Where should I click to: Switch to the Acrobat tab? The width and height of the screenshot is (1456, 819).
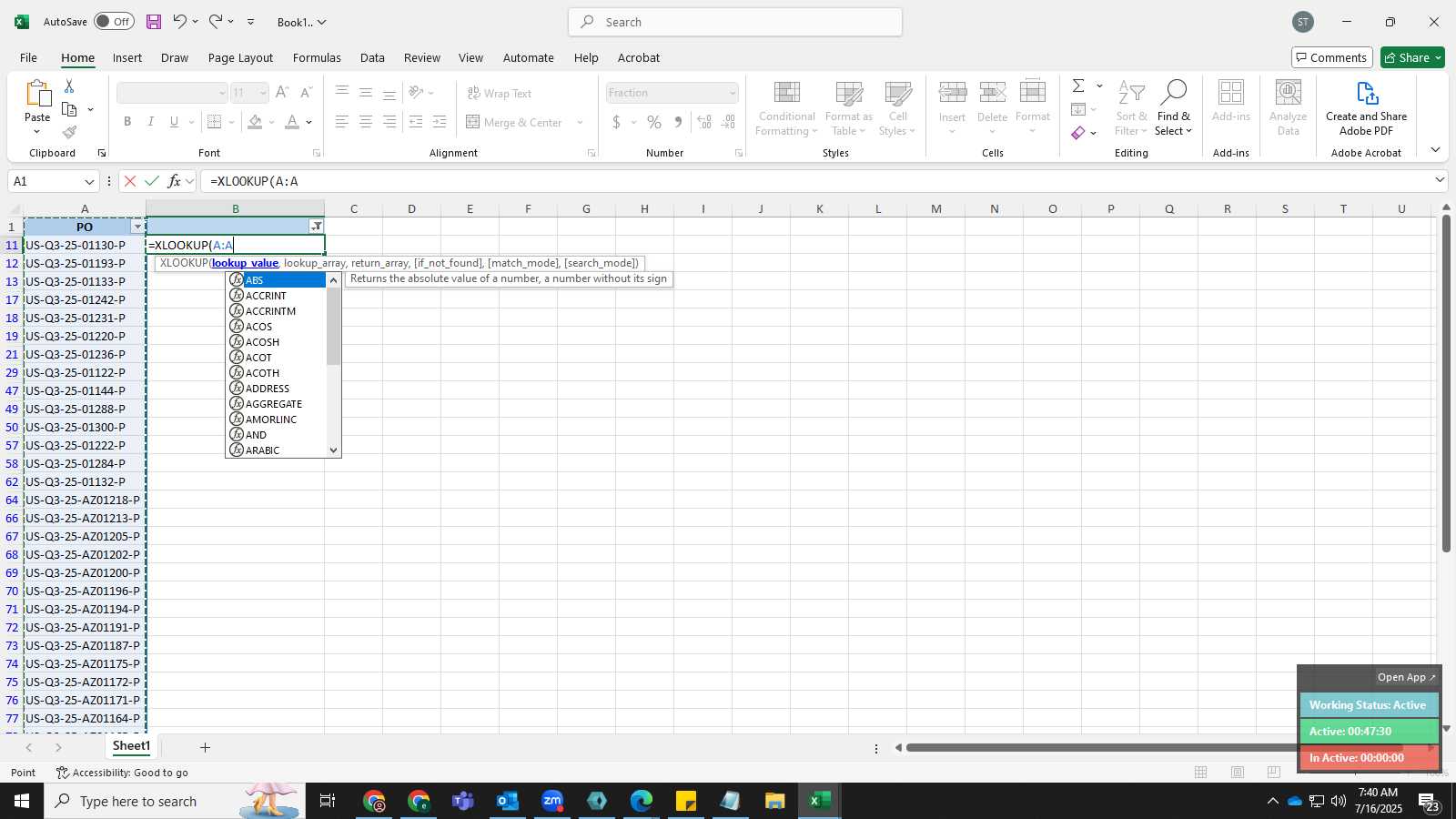(x=639, y=57)
